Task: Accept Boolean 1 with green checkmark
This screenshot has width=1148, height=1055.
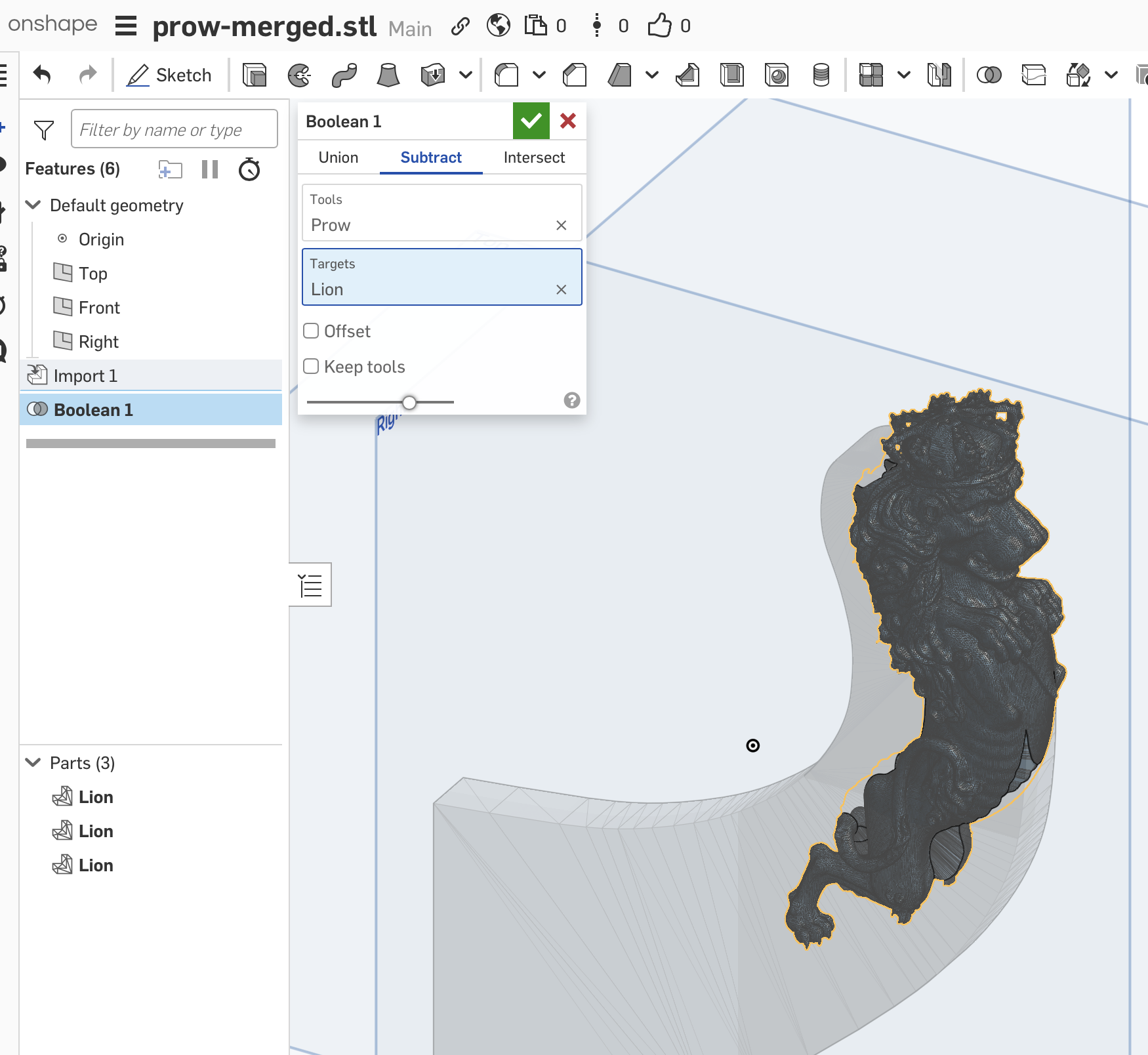Action: [531, 121]
